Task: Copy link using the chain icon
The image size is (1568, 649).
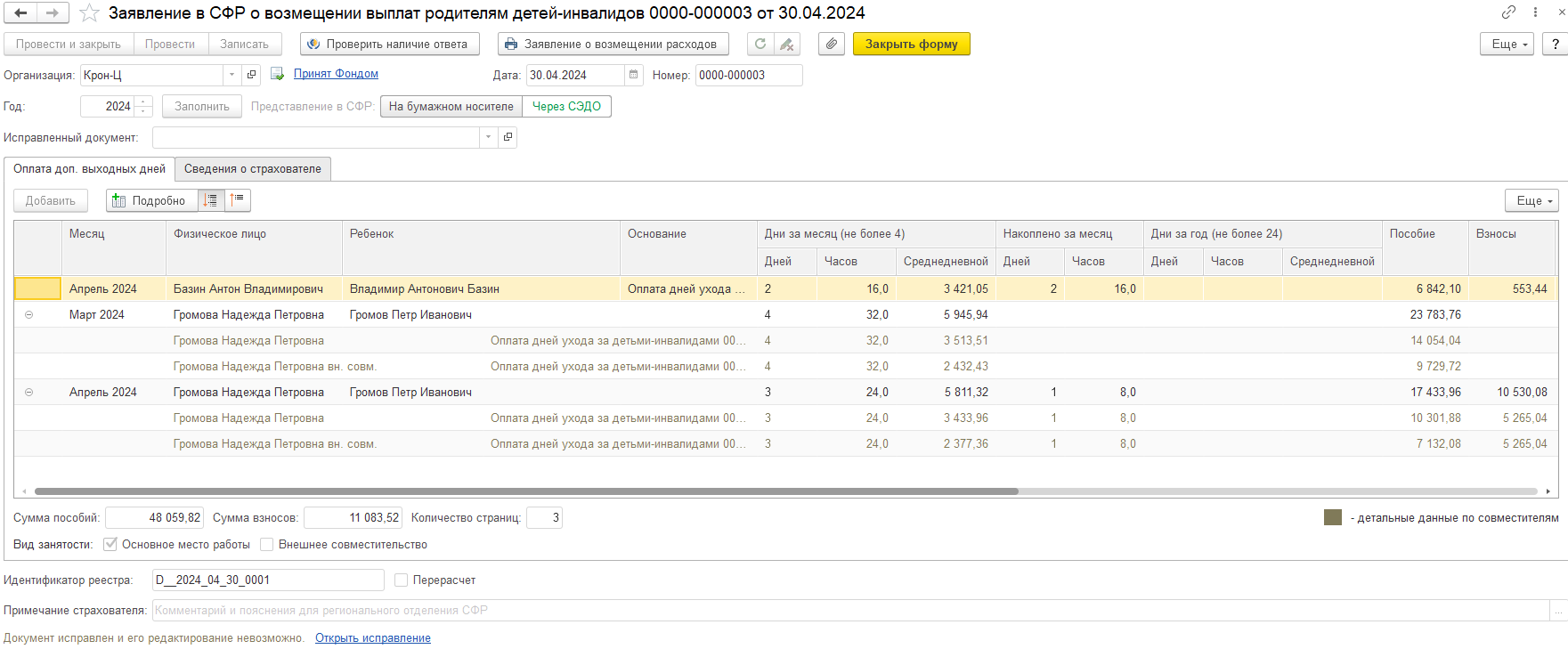Action: [x=1508, y=12]
